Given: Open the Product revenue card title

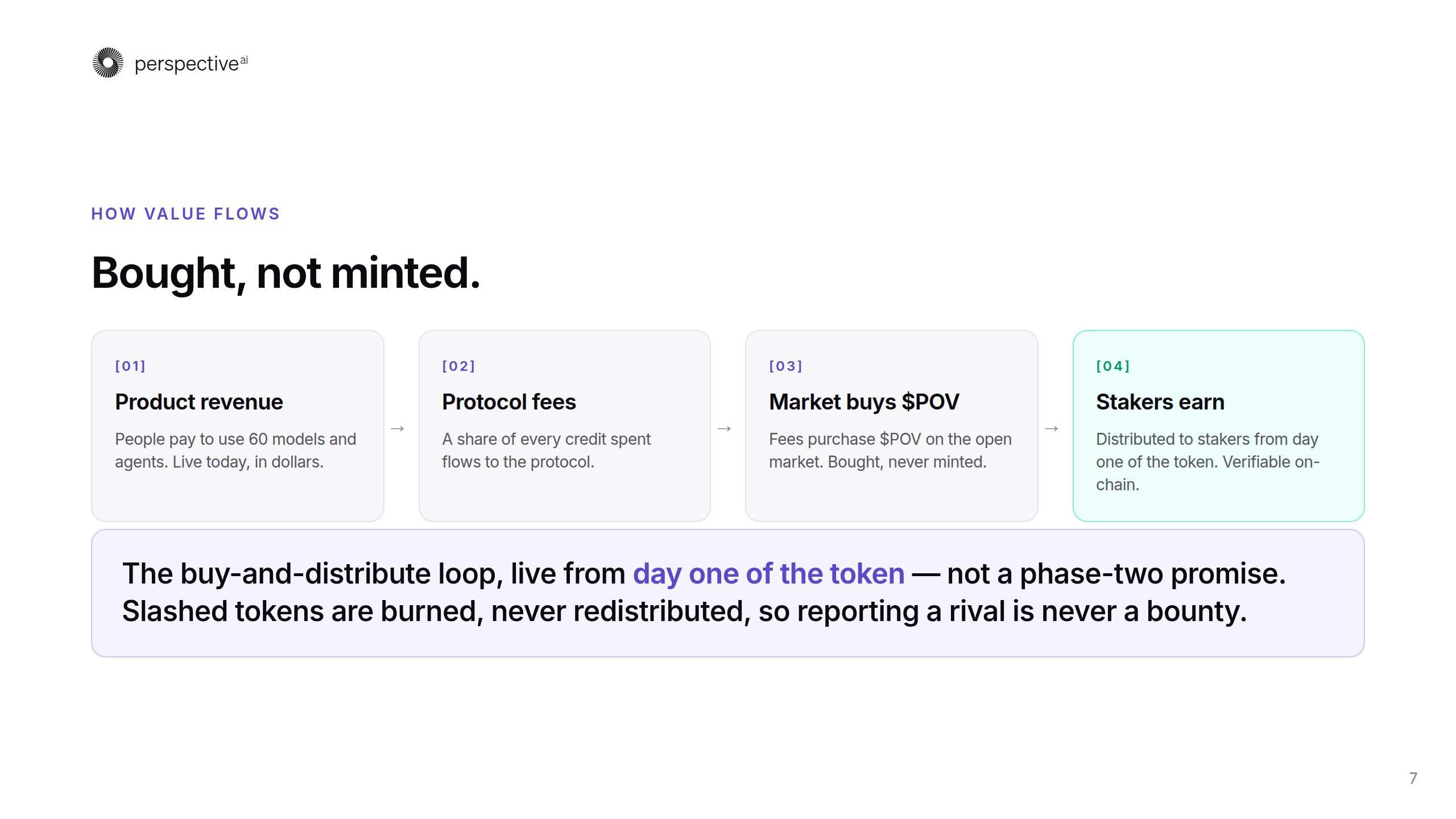Looking at the screenshot, I should [198, 402].
